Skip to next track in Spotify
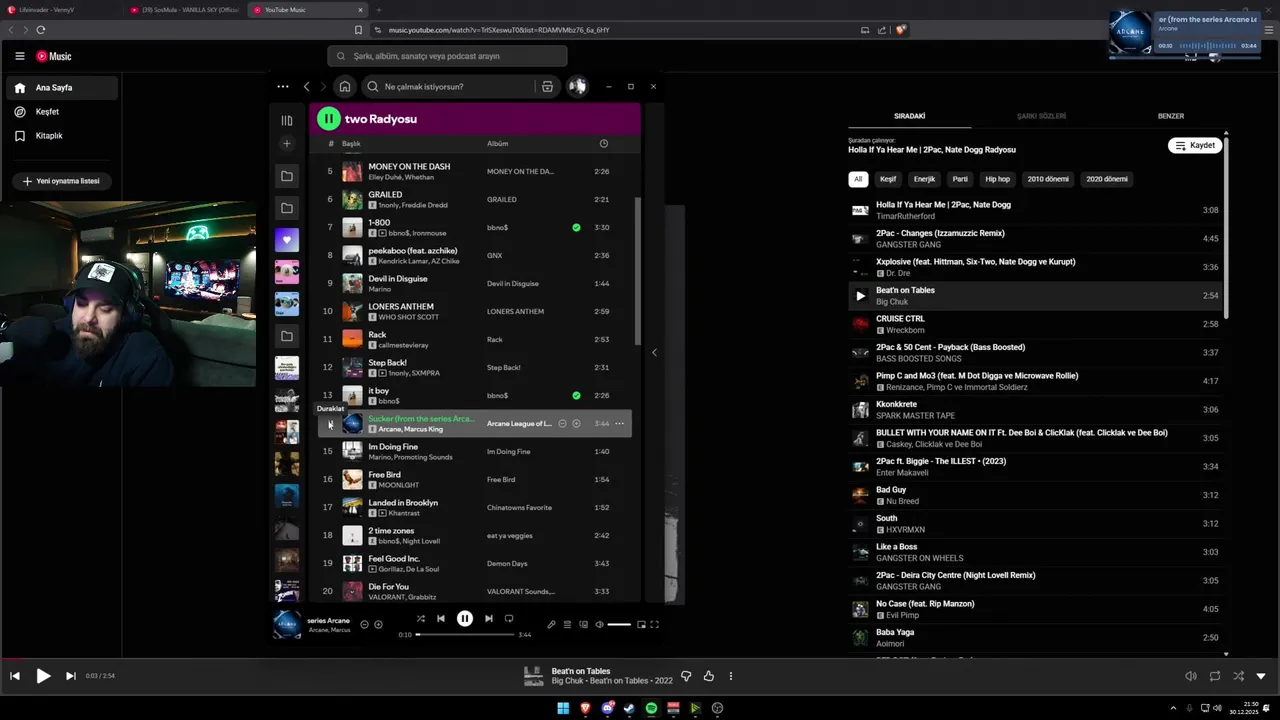The height and width of the screenshot is (720, 1280). click(488, 619)
